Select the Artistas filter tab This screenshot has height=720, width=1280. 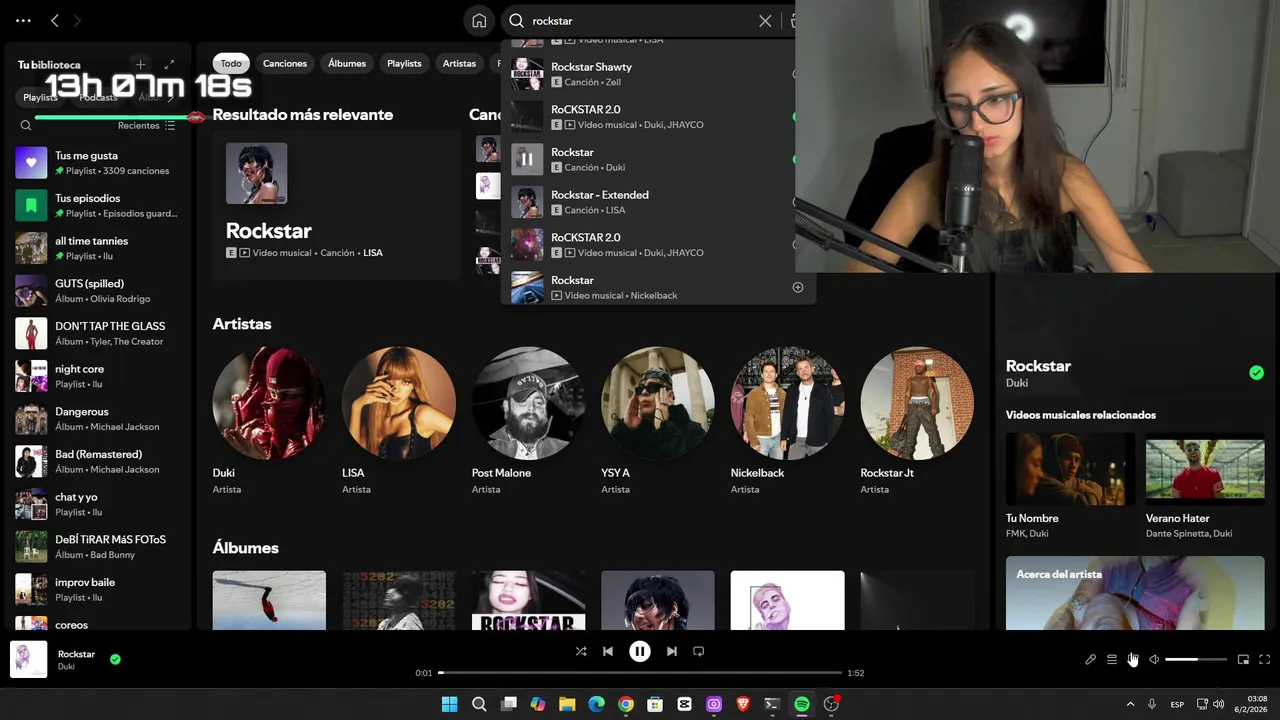click(x=459, y=63)
